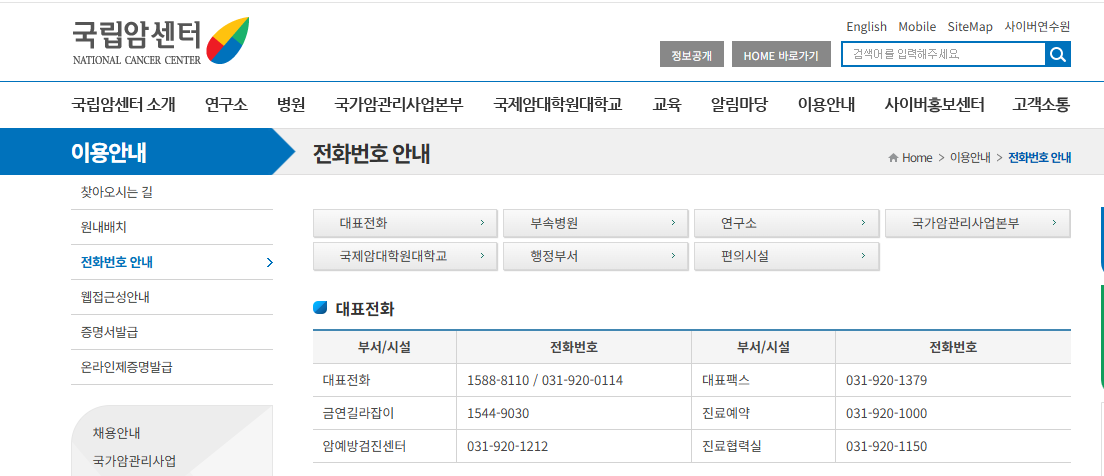Click the 전화번호 안내 breadcrumb link
The width and height of the screenshot is (1104, 476).
(1040, 158)
